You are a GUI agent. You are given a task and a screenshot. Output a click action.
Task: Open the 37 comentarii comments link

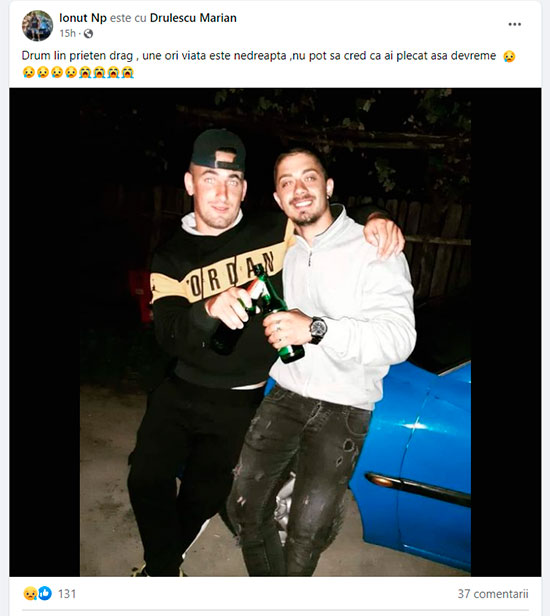[x=493, y=594]
